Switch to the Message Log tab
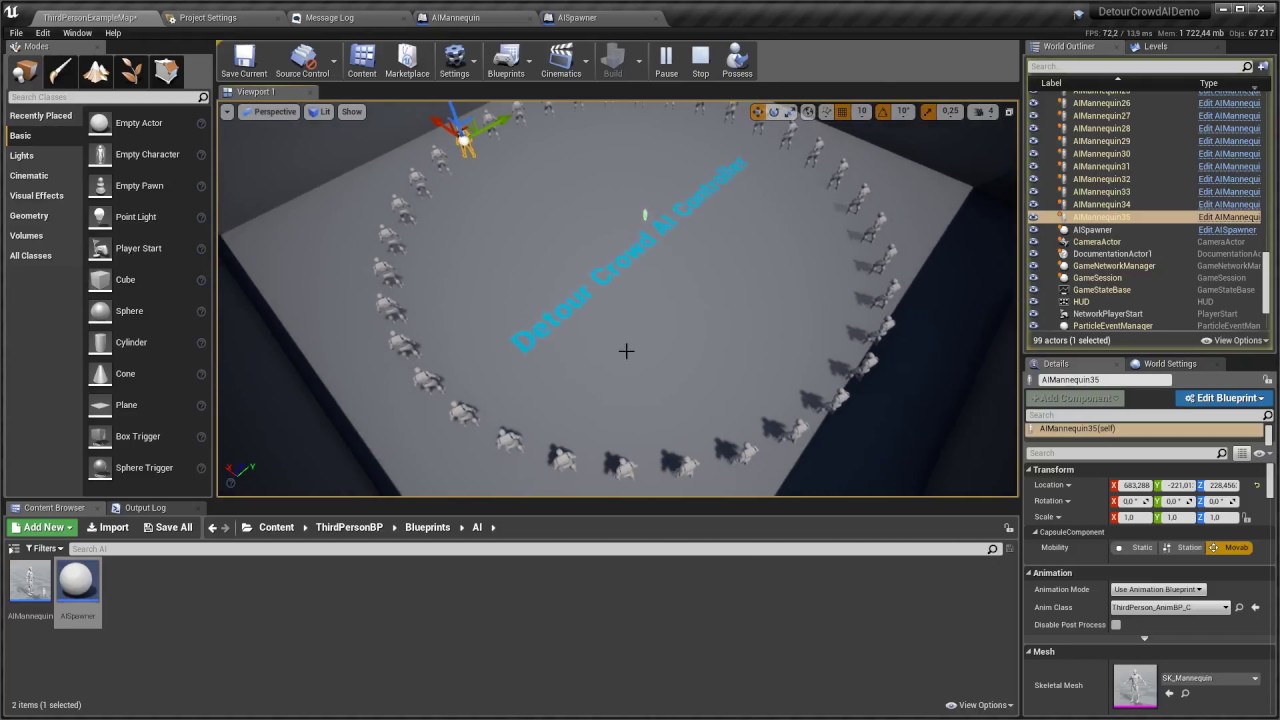This screenshot has height=720, width=1280. 329,18
